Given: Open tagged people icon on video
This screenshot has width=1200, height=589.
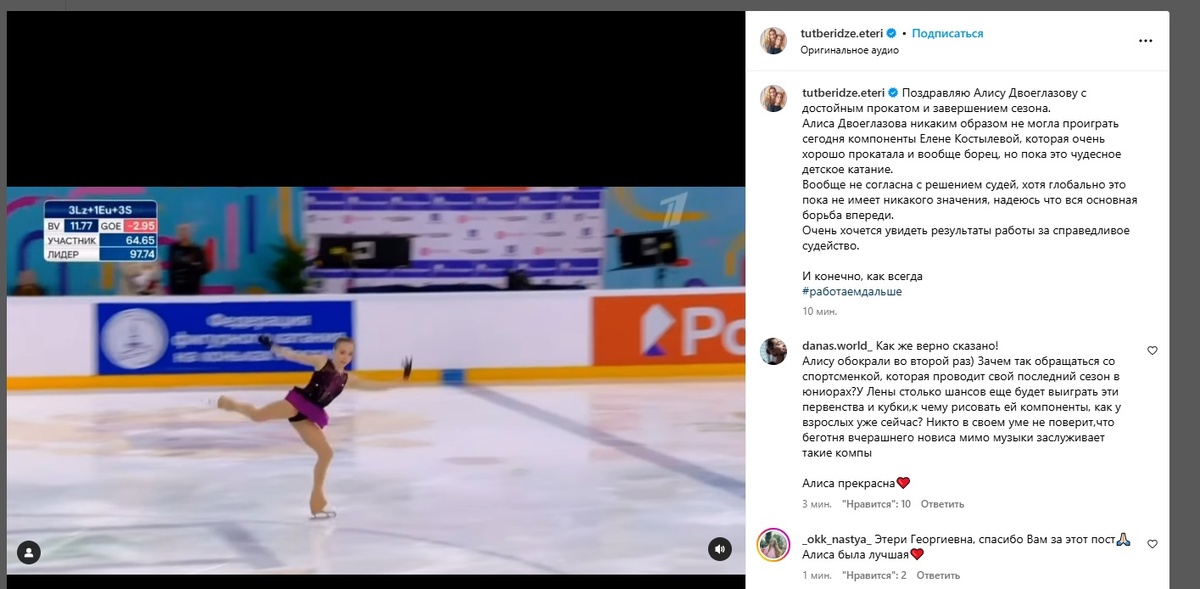Looking at the screenshot, I should [x=30, y=551].
